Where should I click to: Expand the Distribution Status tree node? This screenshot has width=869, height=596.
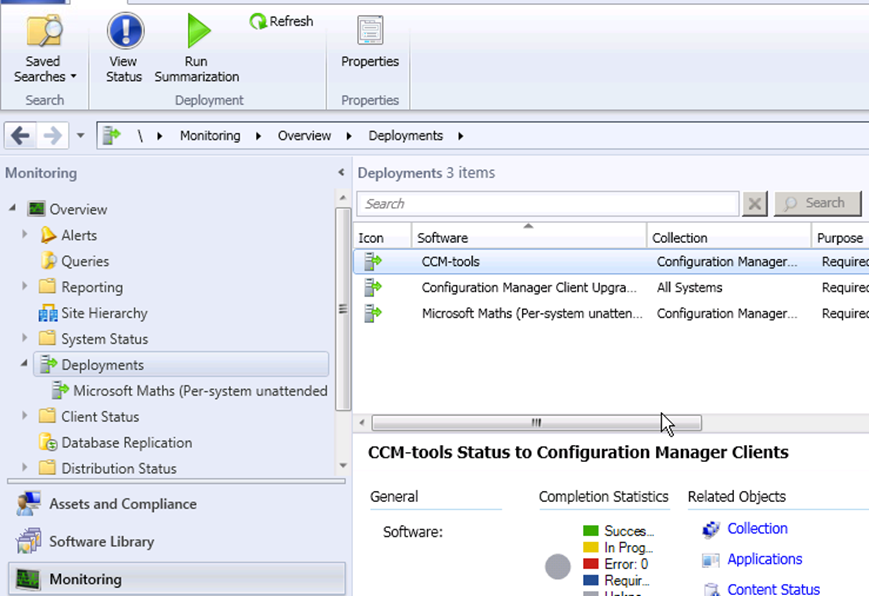(x=24, y=467)
